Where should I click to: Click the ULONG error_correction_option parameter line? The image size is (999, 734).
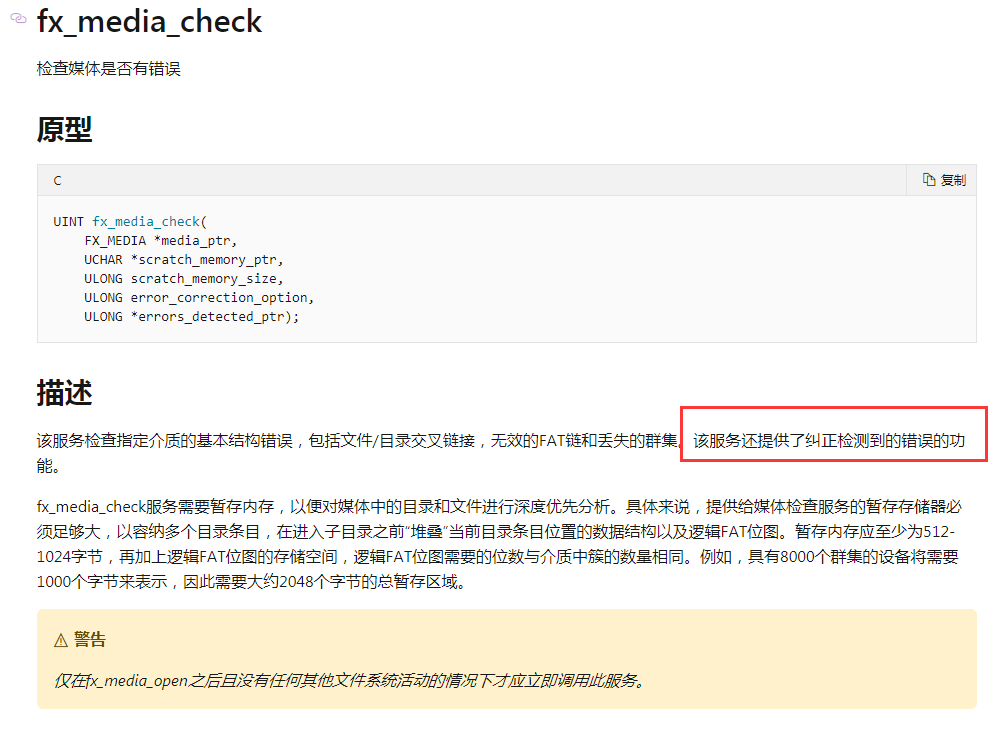[x=198, y=297]
